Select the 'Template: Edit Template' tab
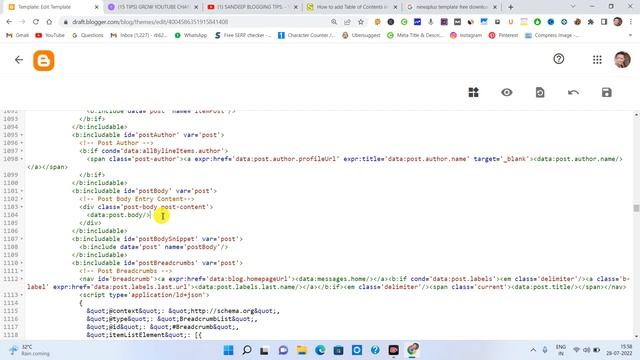This screenshot has width=640, height=360. point(53,7)
